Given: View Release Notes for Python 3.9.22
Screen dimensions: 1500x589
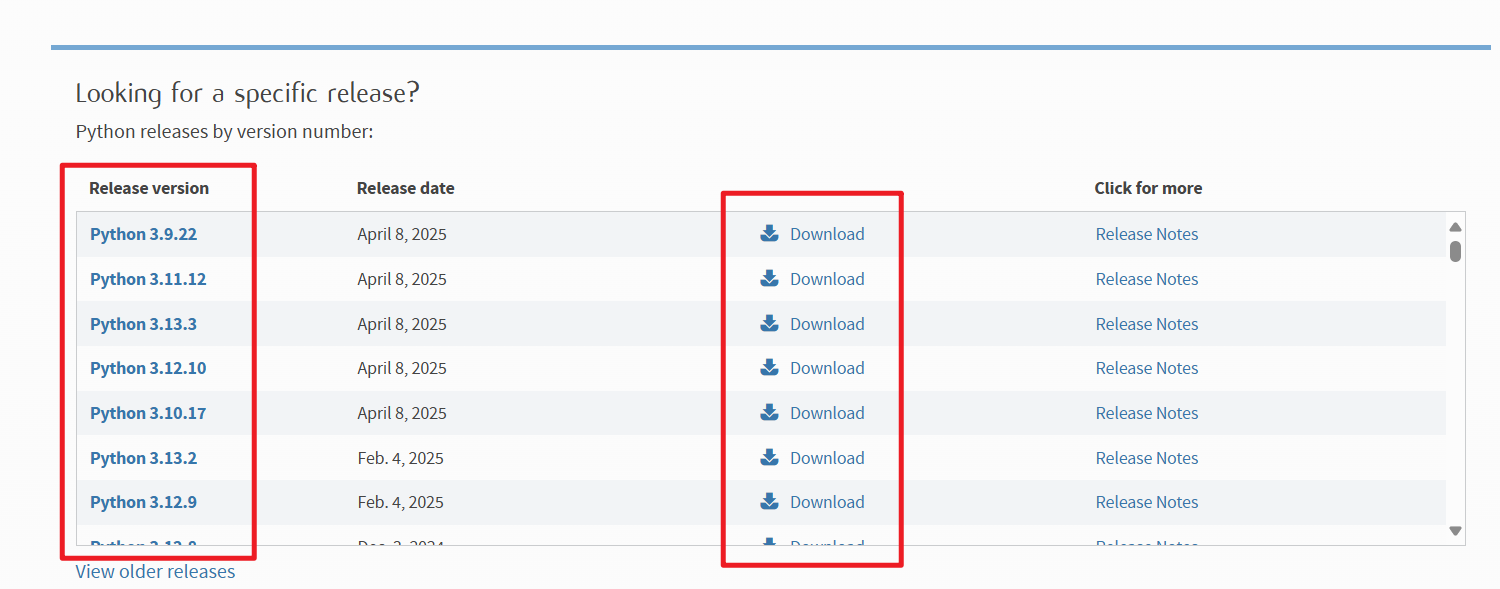Looking at the screenshot, I should coord(1147,234).
